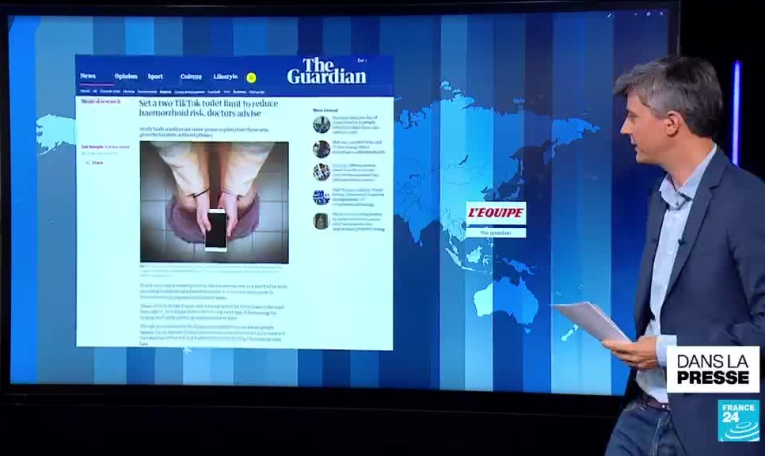Click the second Most viewed story headline
Viewport: 765px width, 456px height.
click(x=358, y=147)
